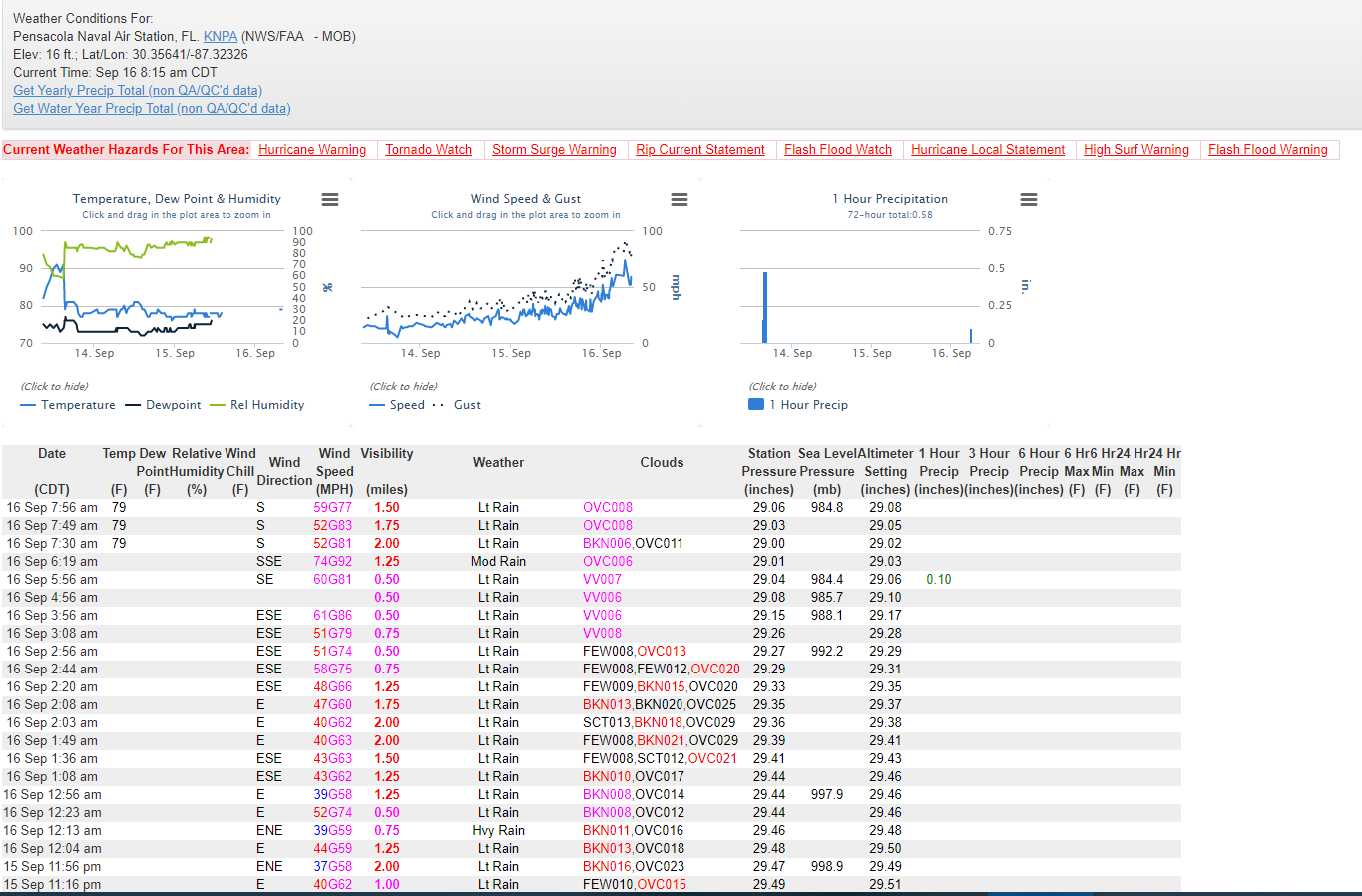
Task: Click the 1 Hour Precipitation chart title
Action: (890, 199)
